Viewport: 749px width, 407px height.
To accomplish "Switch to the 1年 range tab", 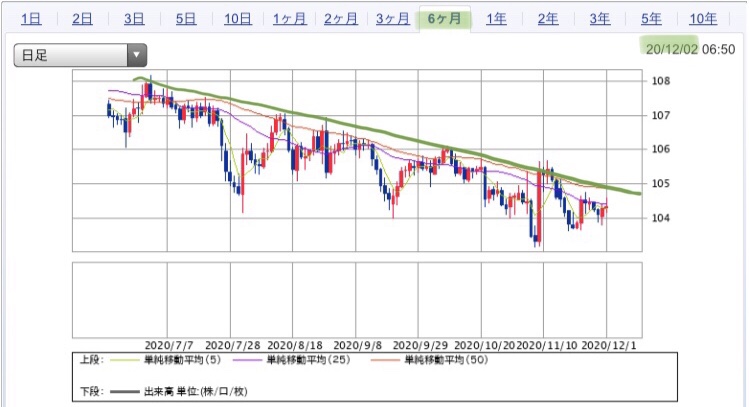I will pyautogui.click(x=496, y=18).
